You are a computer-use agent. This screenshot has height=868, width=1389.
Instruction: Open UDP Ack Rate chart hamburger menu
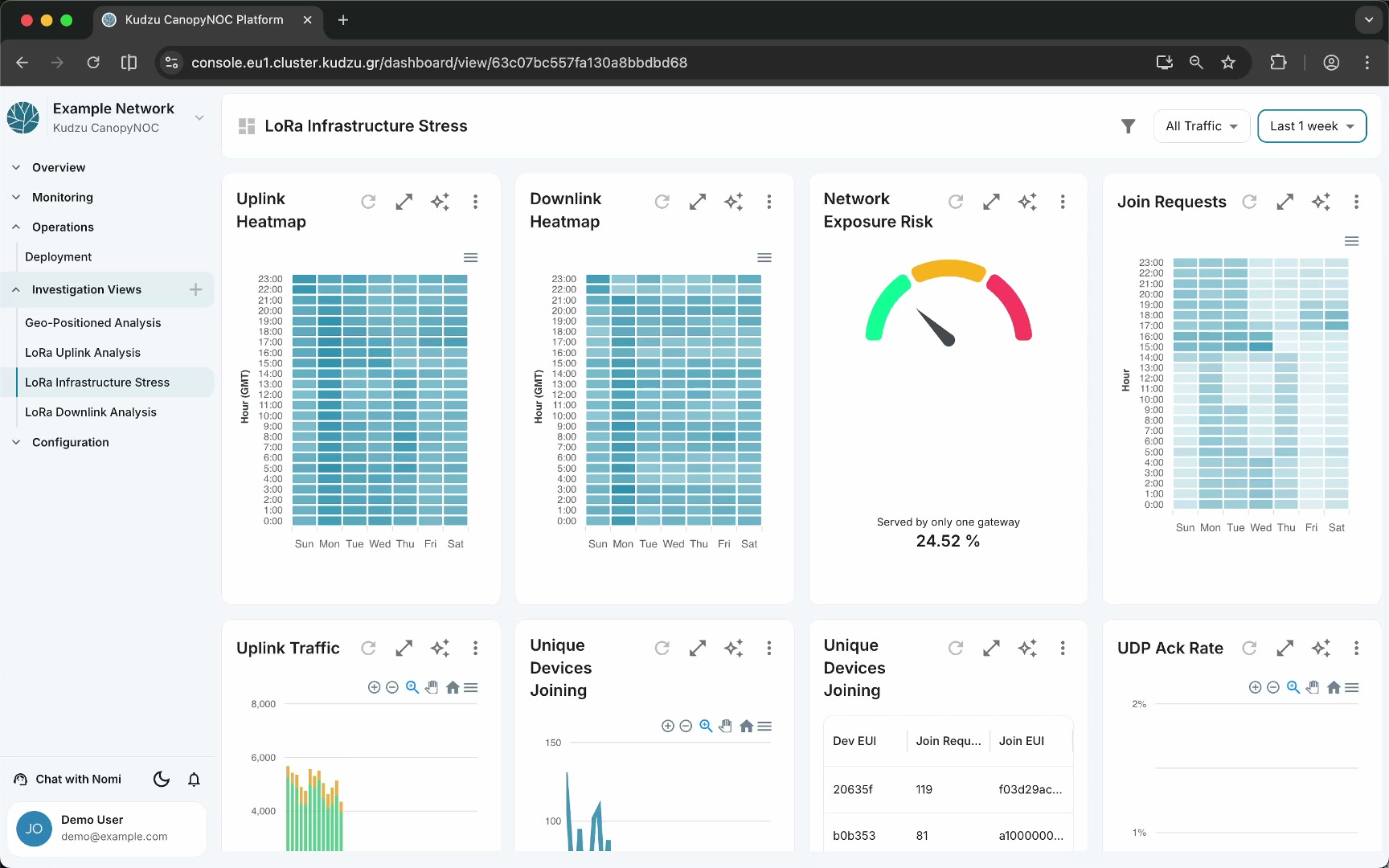[1352, 687]
